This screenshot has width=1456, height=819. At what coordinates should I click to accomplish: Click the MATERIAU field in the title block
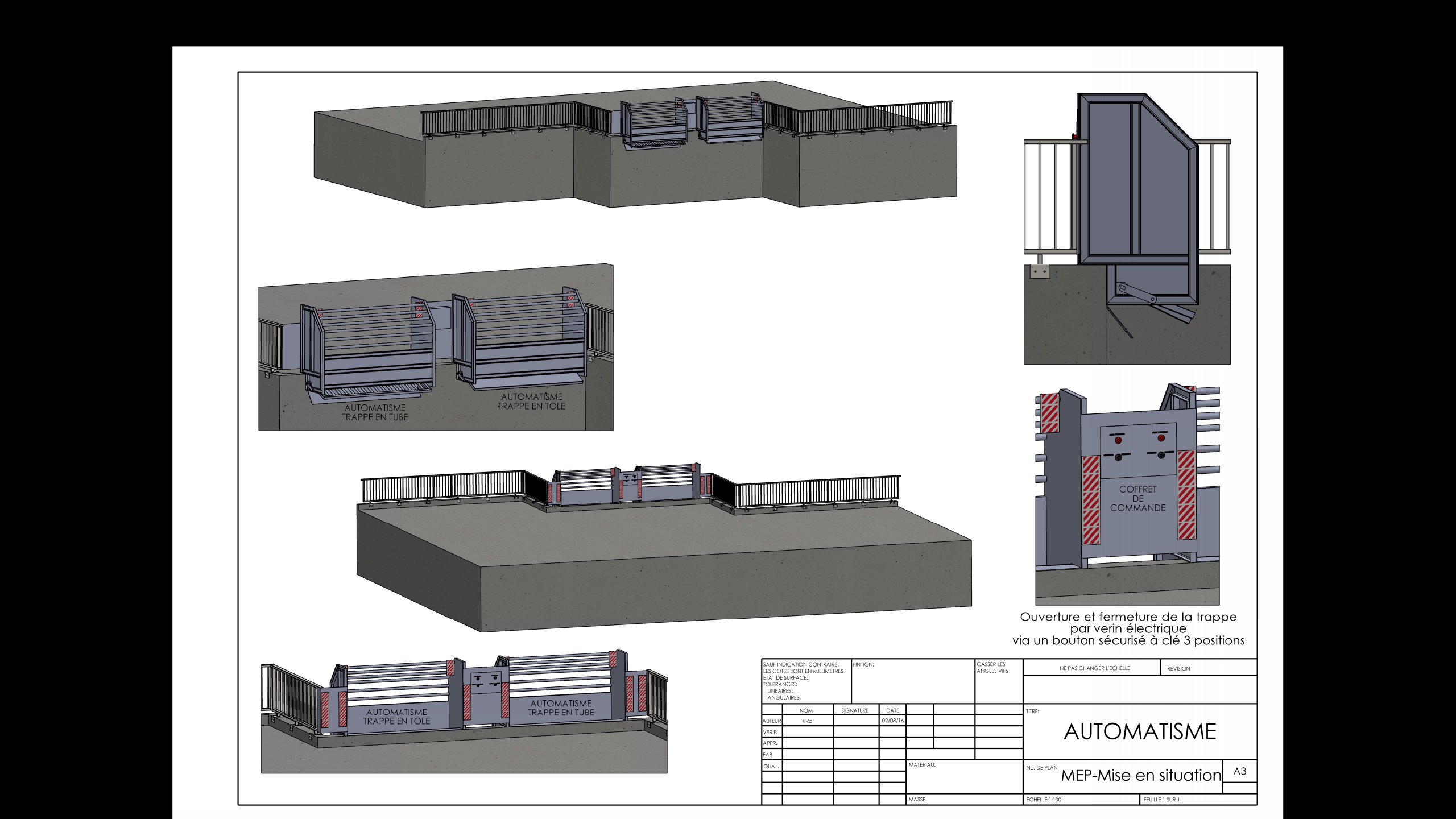click(x=922, y=765)
